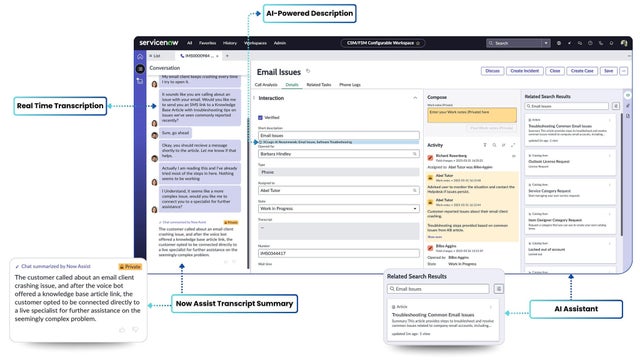Open the State dropdown showing Work in Progress
Screen dimensions: 640x360
click(x=339, y=209)
